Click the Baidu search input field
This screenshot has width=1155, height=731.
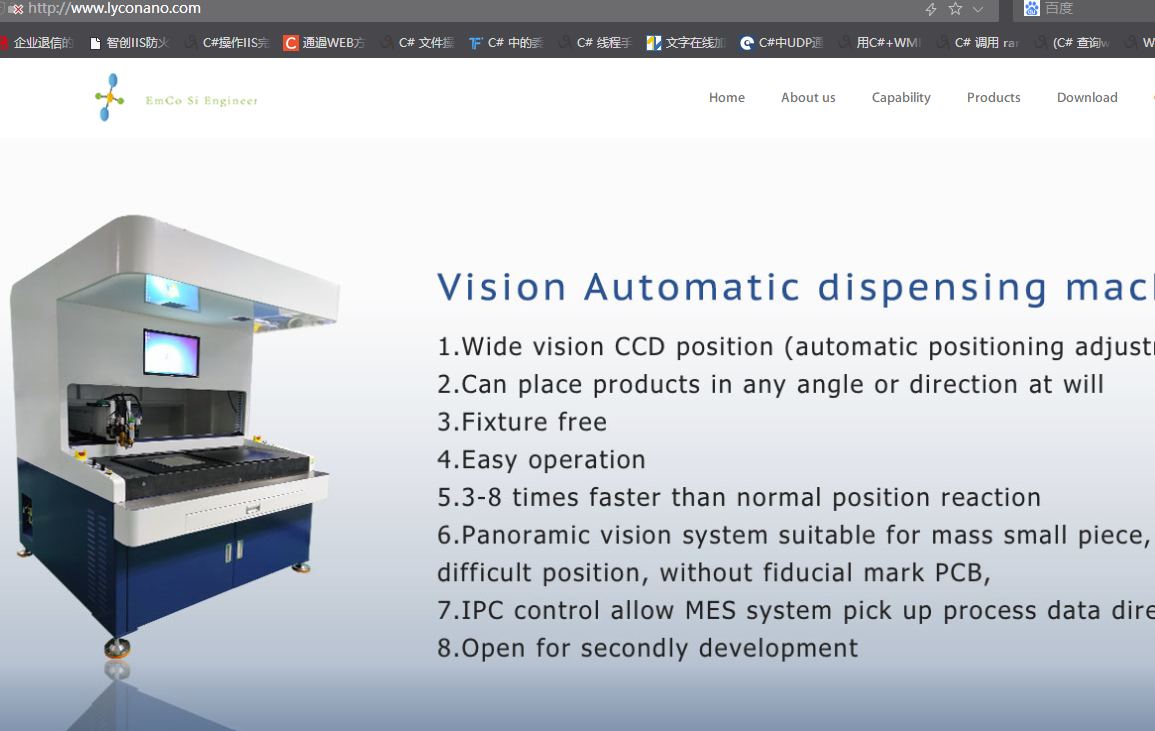click(x=1095, y=9)
